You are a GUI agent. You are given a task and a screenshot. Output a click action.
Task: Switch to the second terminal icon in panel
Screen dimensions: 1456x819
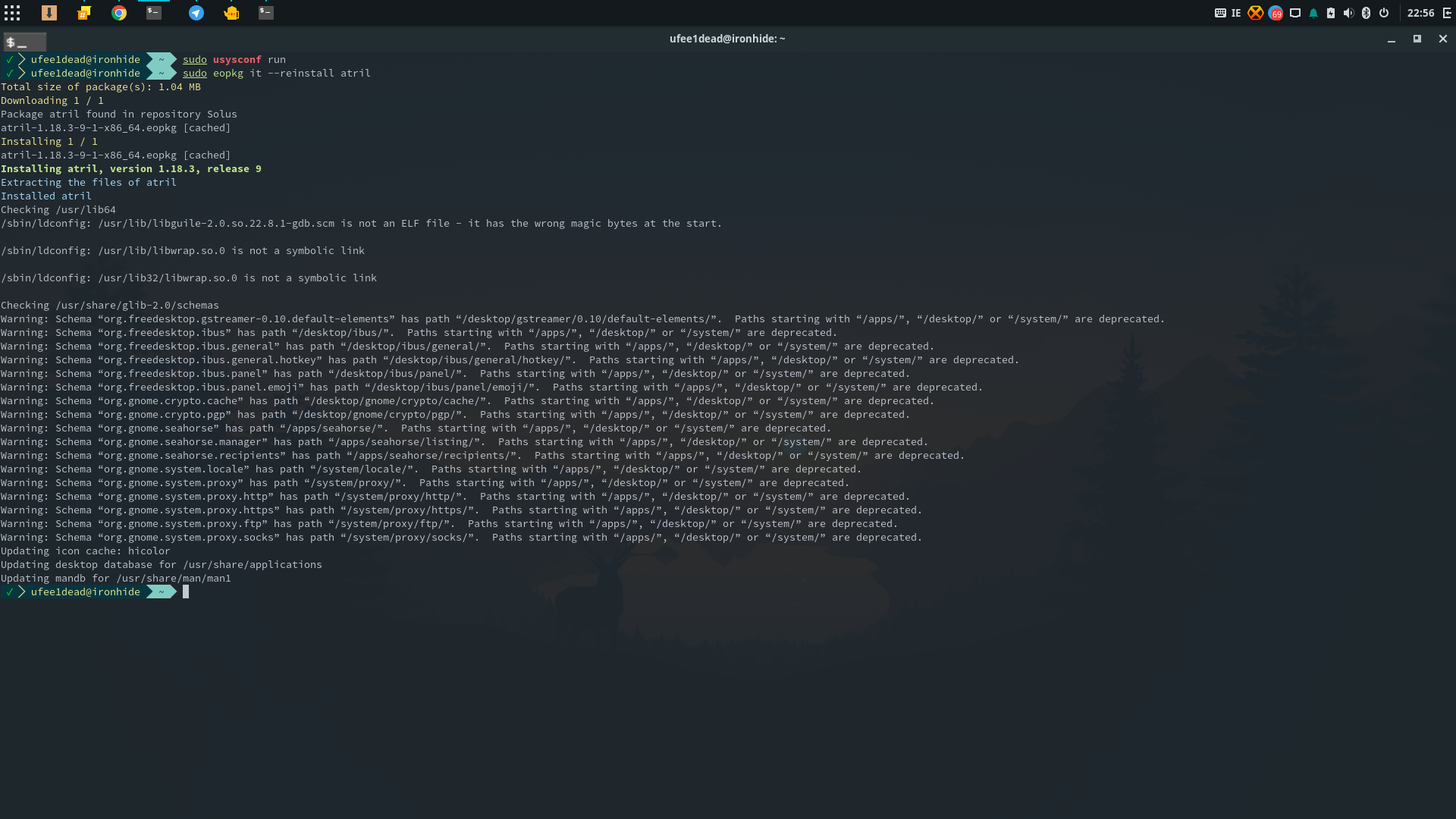tap(265, 13)
